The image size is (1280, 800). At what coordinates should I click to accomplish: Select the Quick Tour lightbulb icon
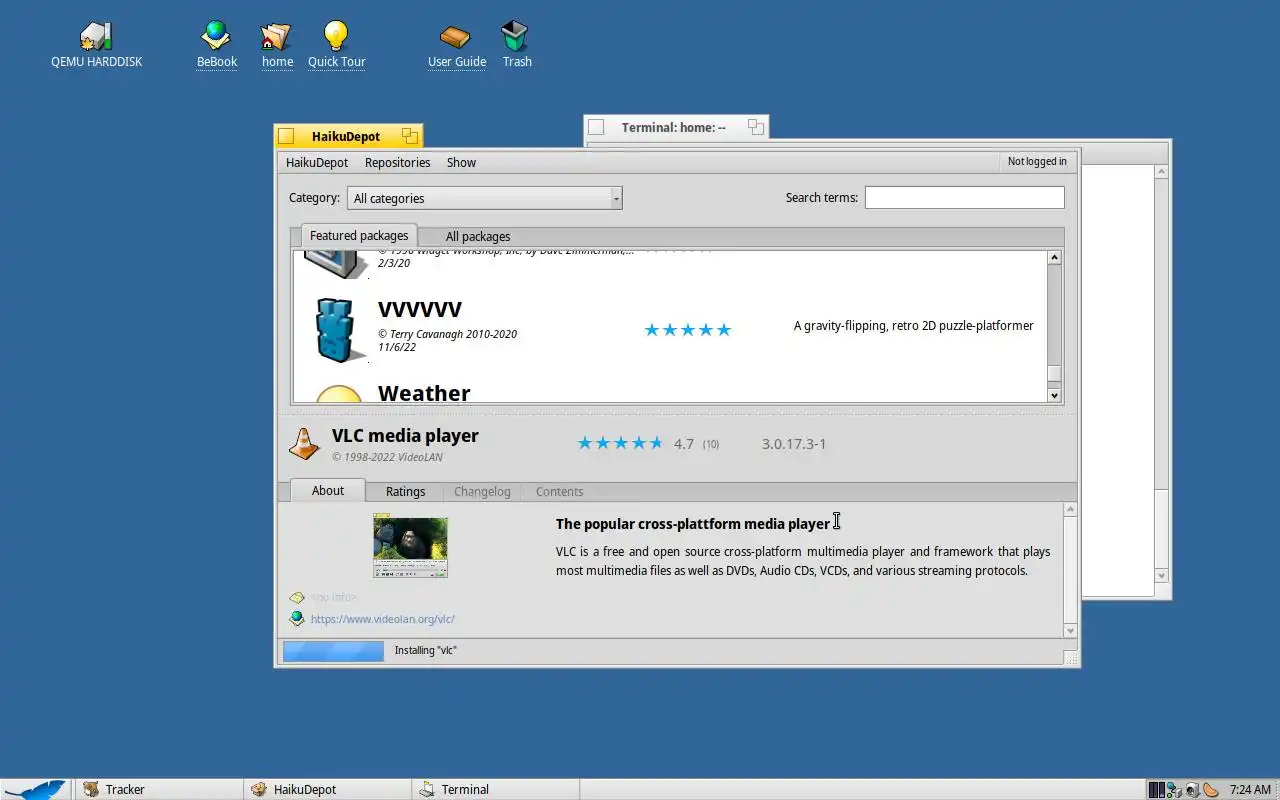(x=336, y=36)
